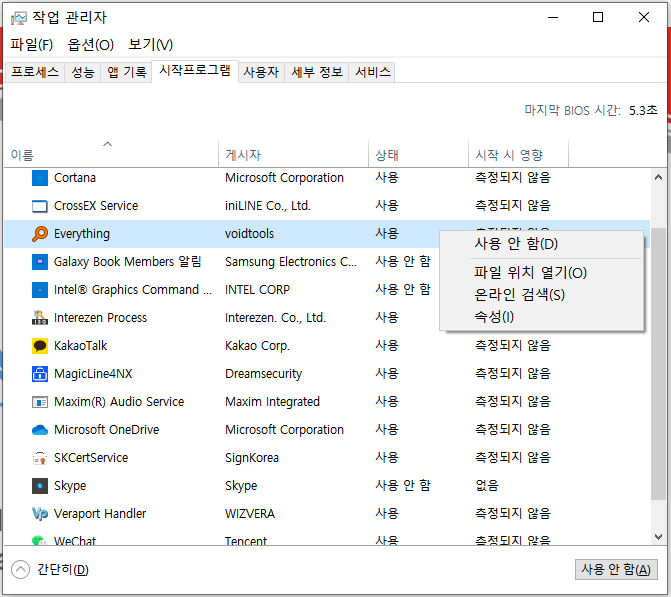Click the Cortana app icon
Image resolution: width=671 pixels, height=597 pixels.
(x=40, y=178)
